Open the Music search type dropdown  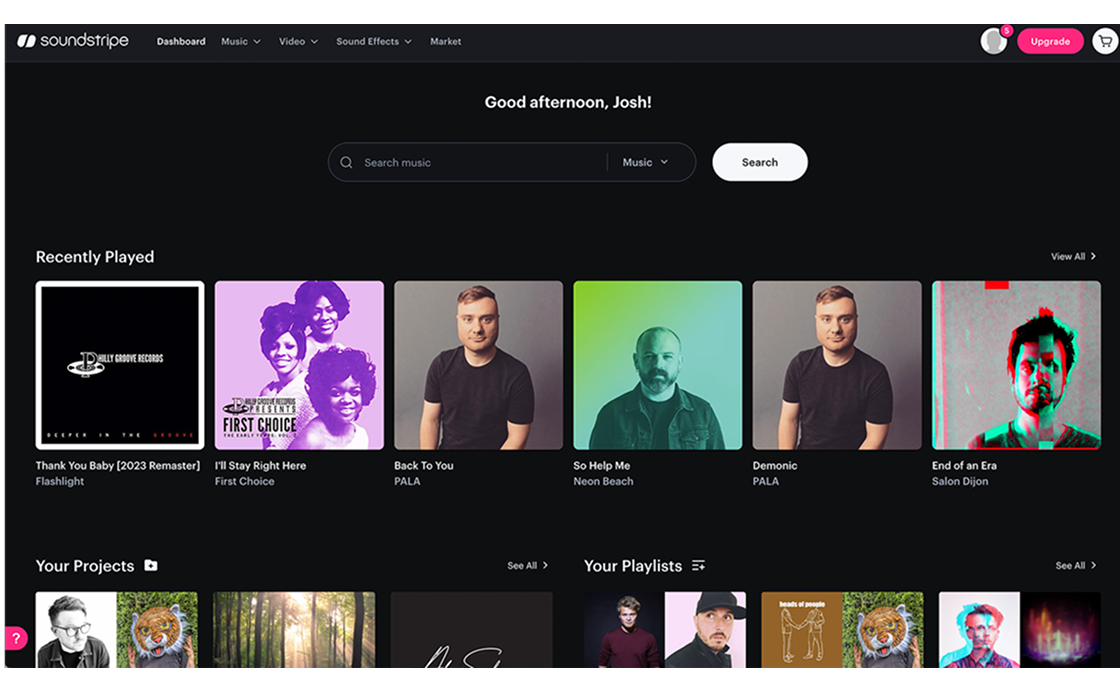click(645, 162)
